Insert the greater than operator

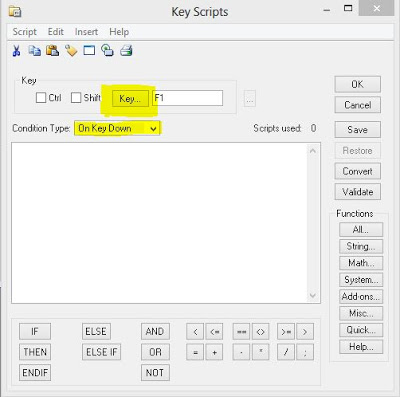(x=305, y=332)
